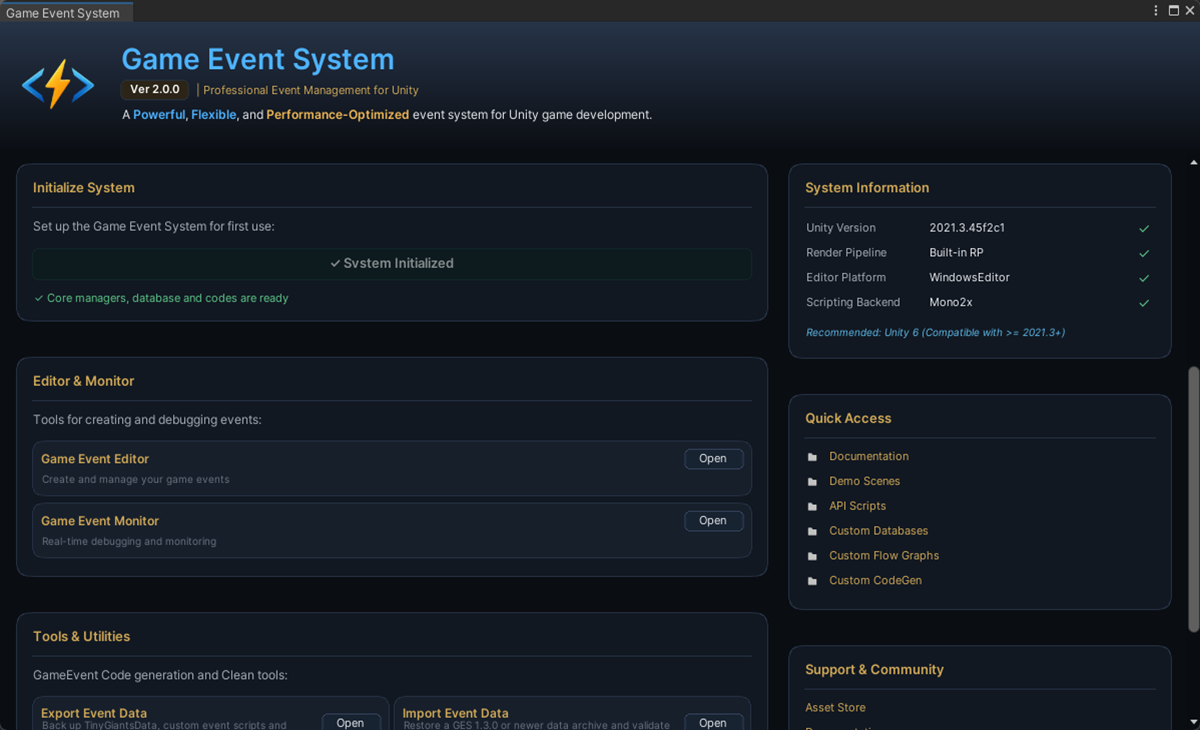The width and height of the screenshot is (1200, 730).
Task: Click the System Information section heading
Action: click(868, 188)
